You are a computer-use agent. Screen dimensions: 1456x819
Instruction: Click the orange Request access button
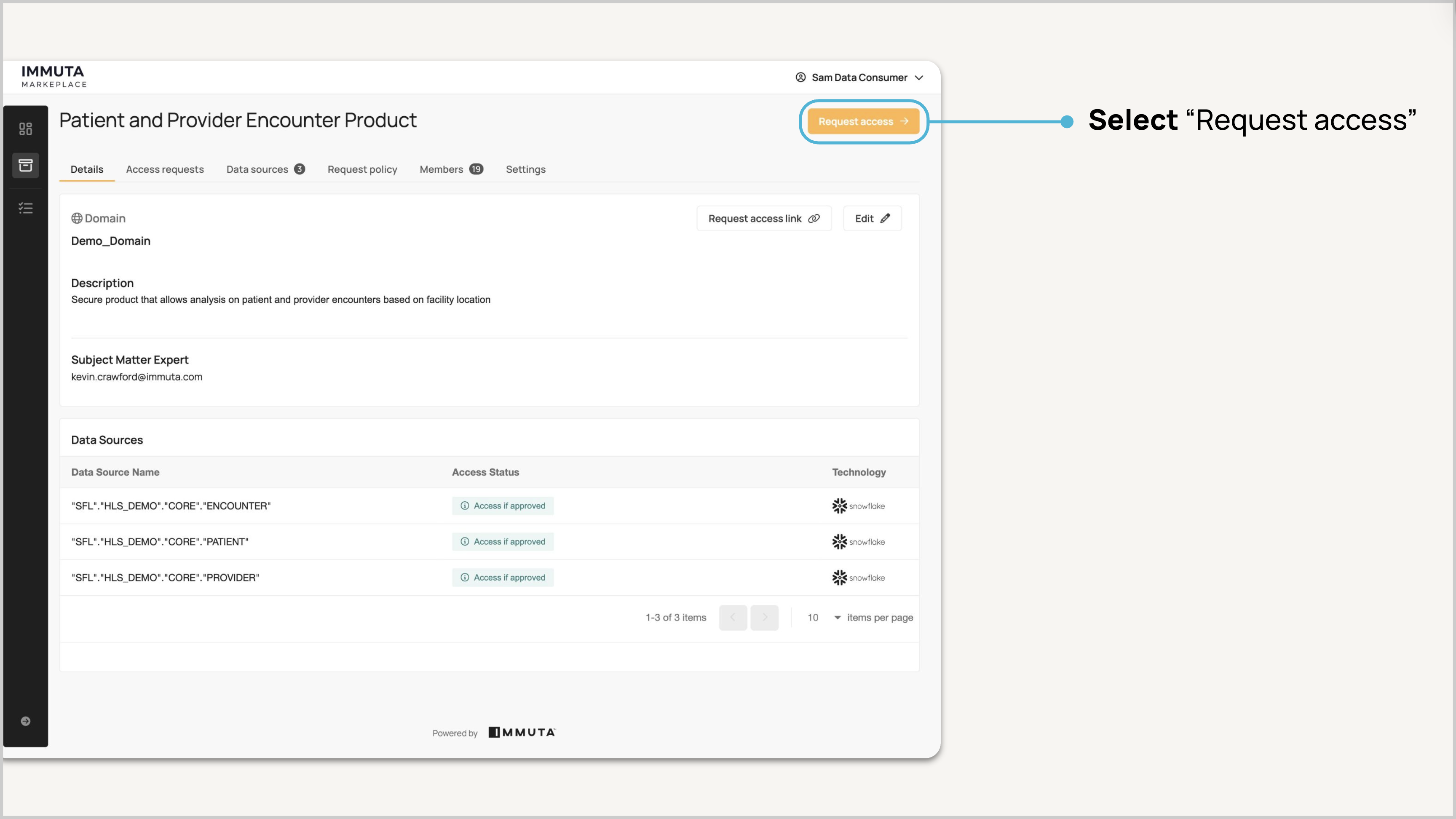(862, 121)
